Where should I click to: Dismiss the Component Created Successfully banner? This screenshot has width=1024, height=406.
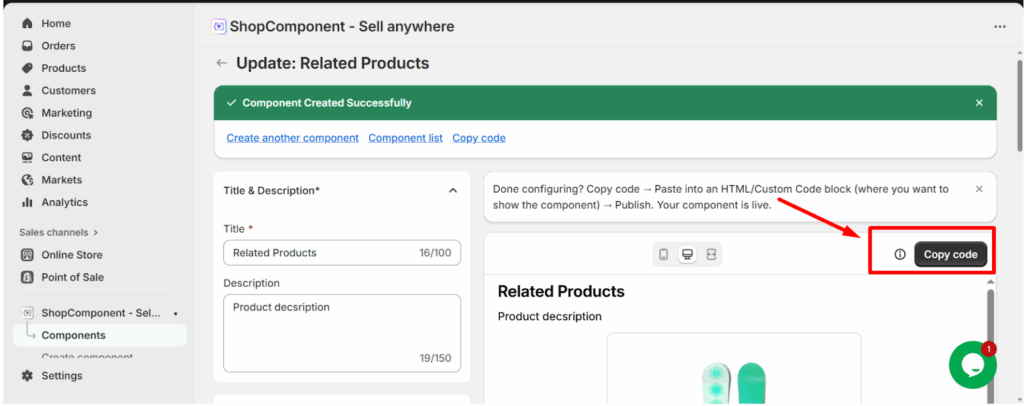pyautogui.click(x=979, y=103)
